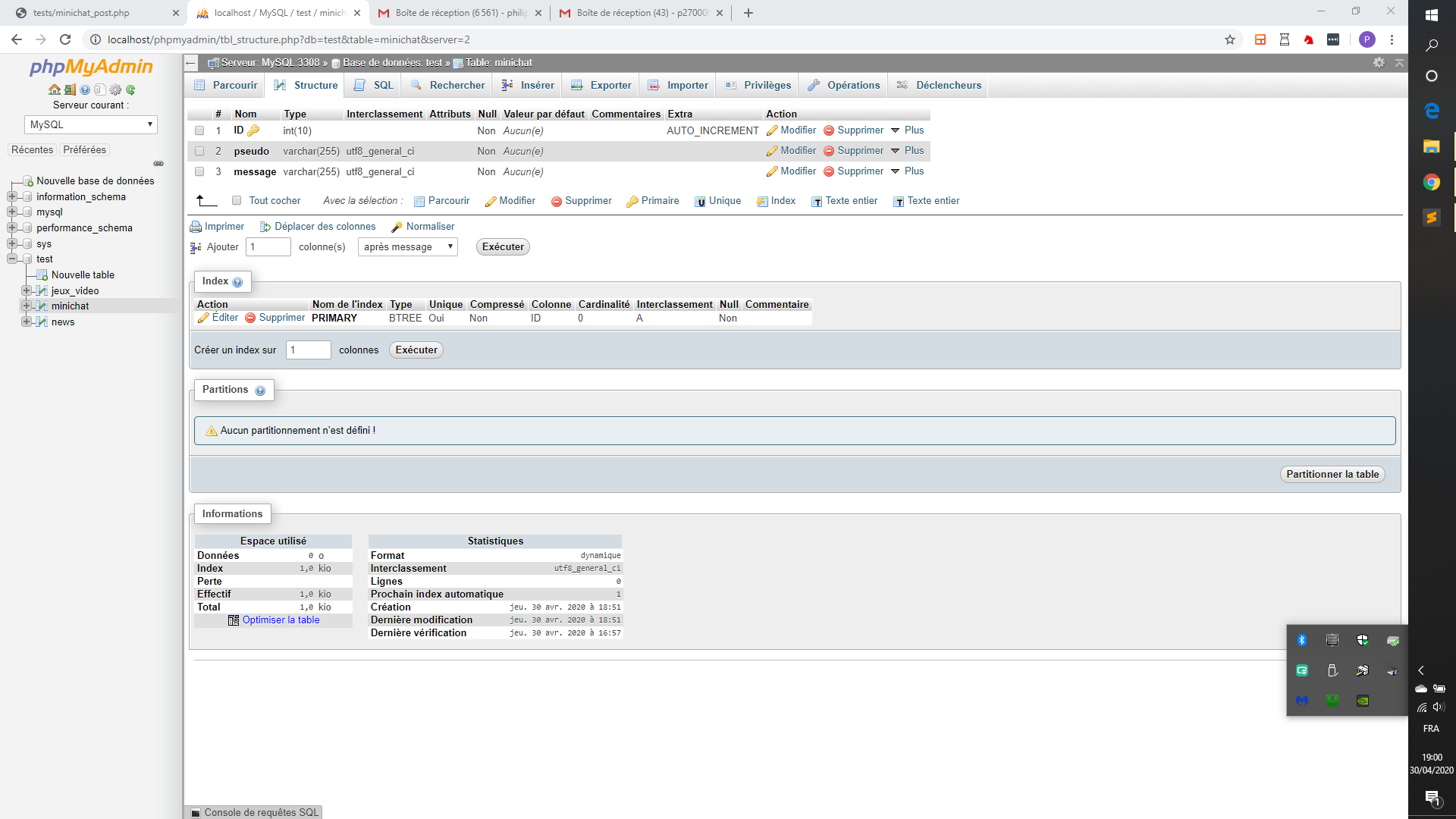Image resolution: width=1456 pixels, height=819 pixels.
Task: Open Google Chrome from the Windows taskbar
Action: (1431, 182)
